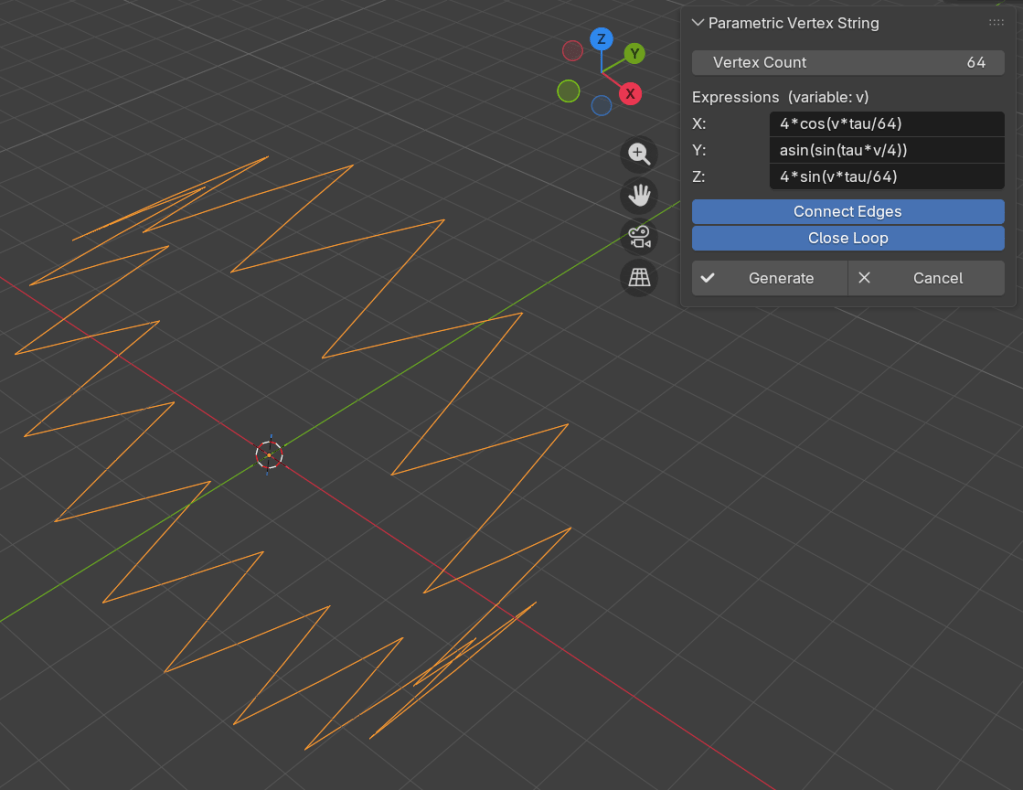The image size is (1023, 790).
Task: Click the blue Z axis on gizmo
Action: [601, 39]
